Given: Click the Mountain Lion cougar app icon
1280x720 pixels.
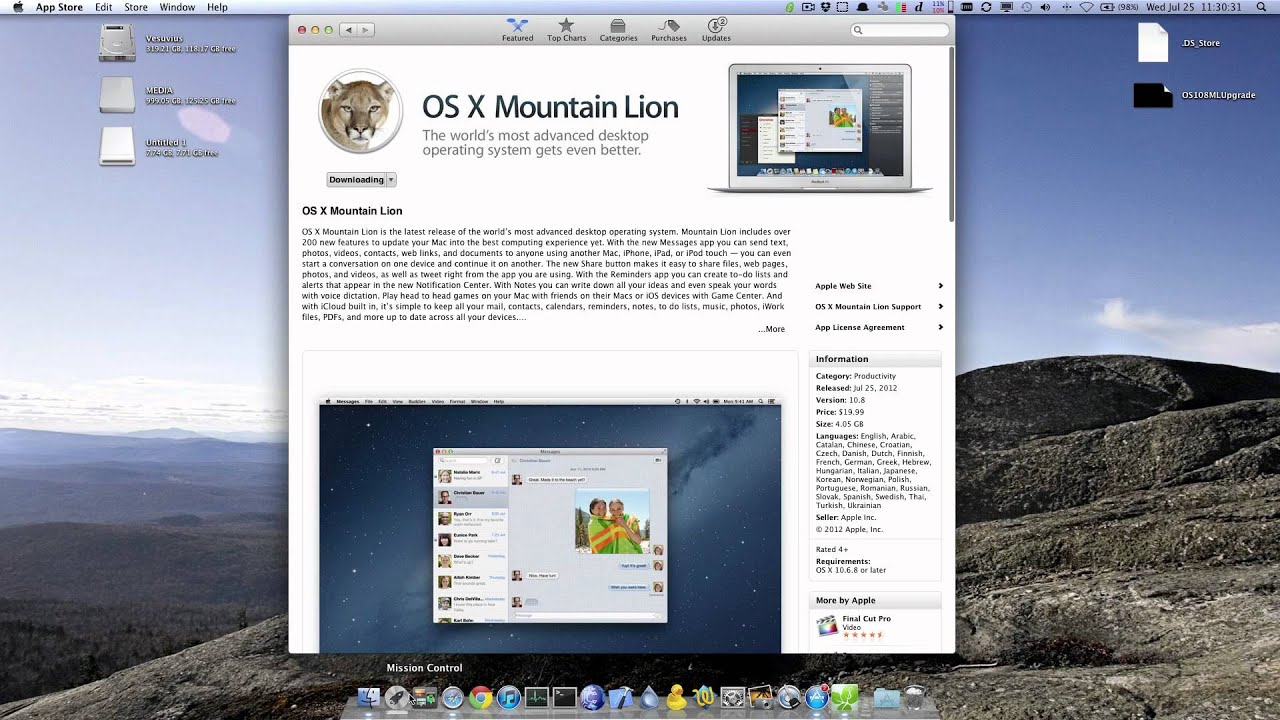Looking at the screenshot, I should point(360,111).
